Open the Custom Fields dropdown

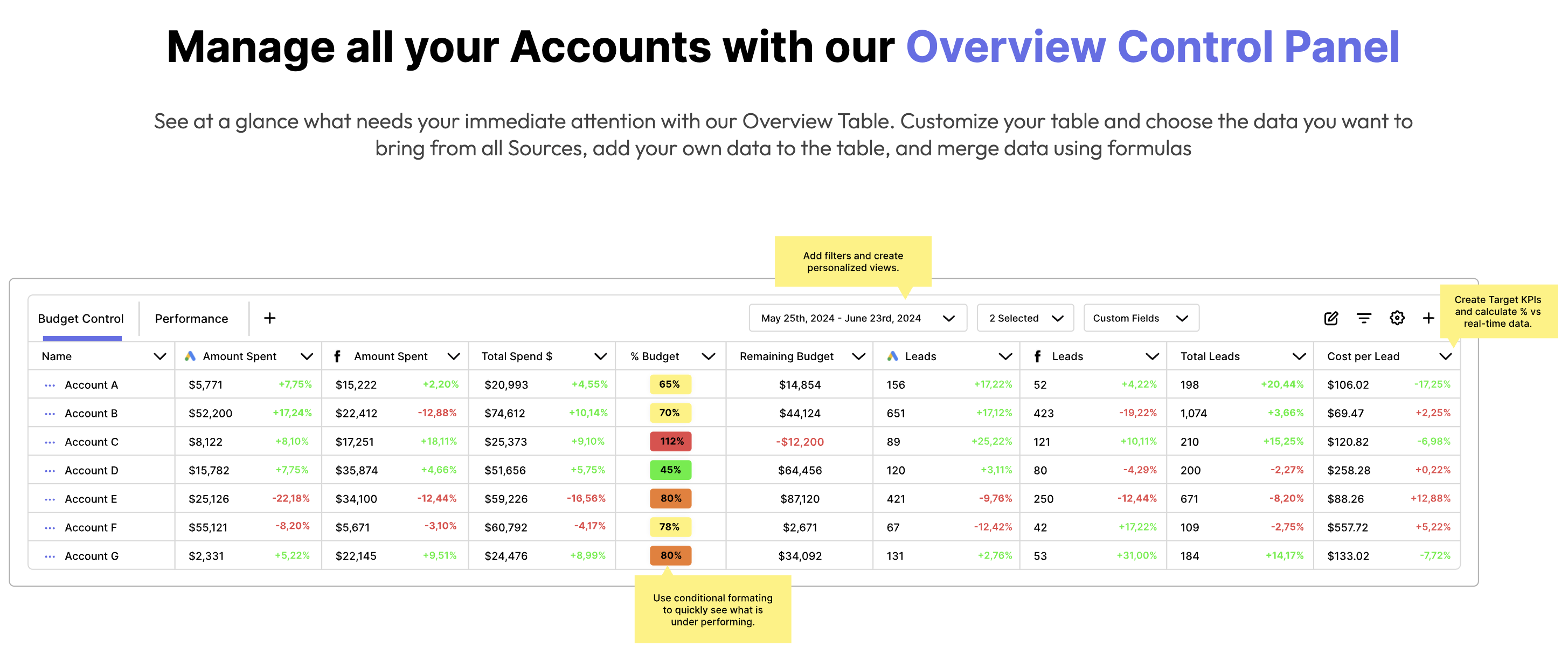pos(1141,318)
